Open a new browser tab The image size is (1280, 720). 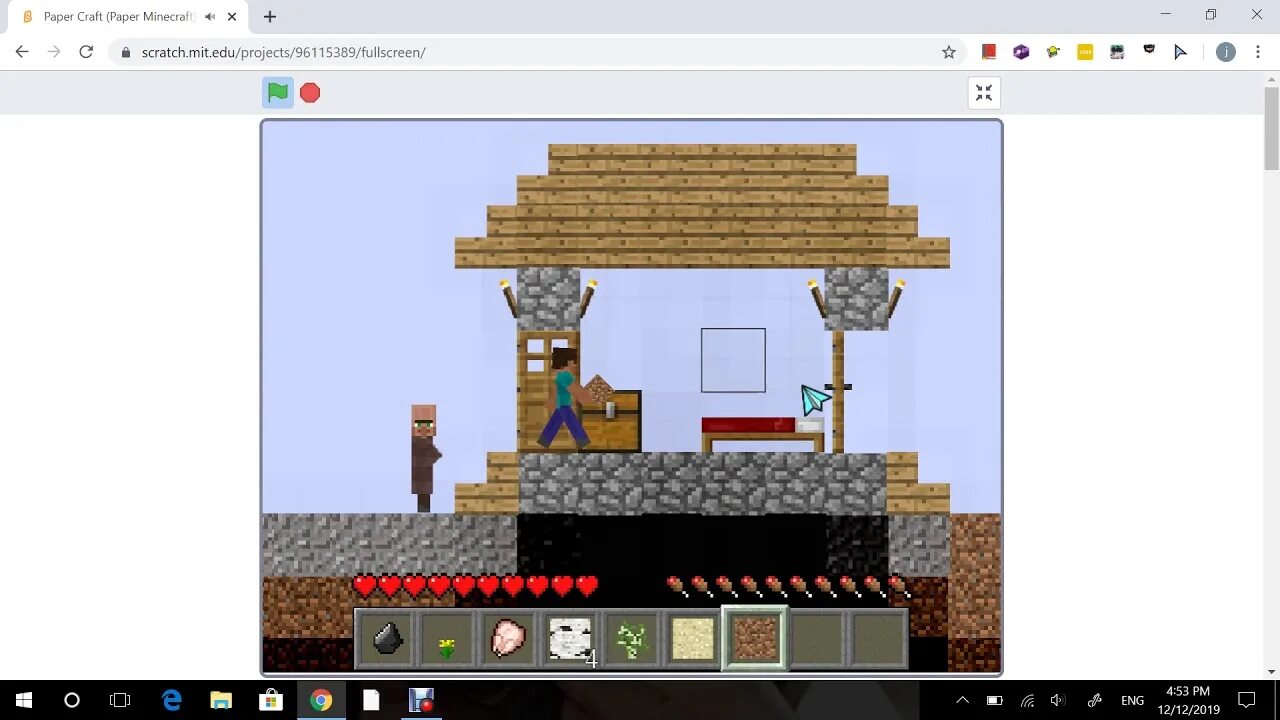[x=270, y=17]
